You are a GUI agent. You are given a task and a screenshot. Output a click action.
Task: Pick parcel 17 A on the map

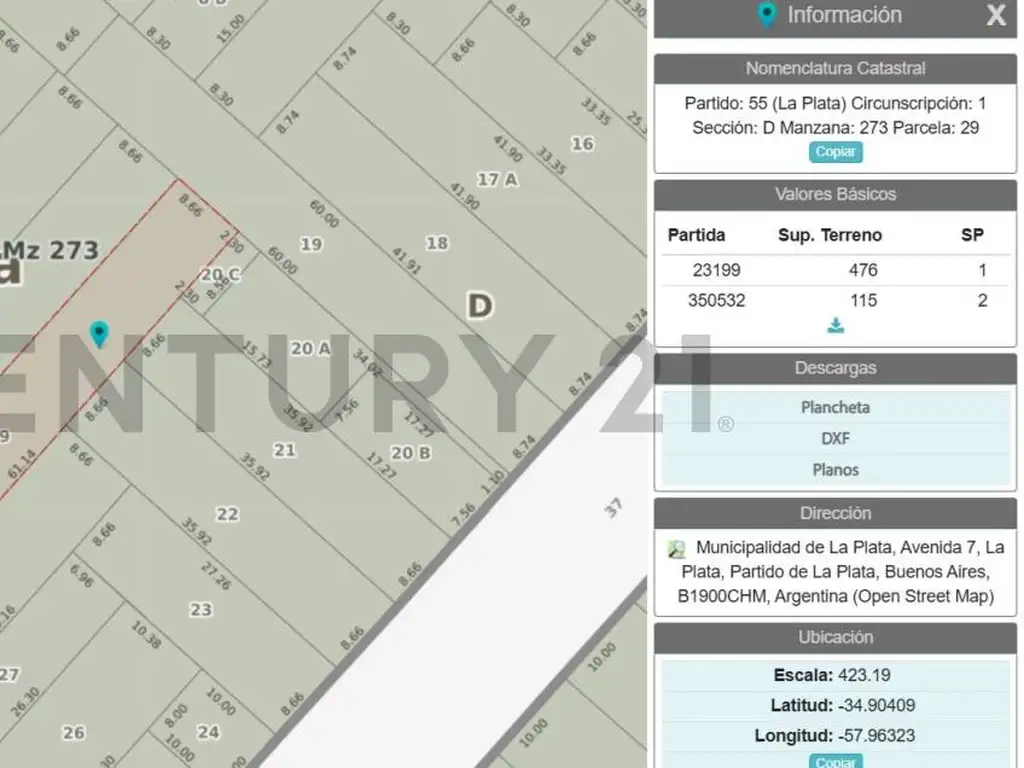pyautogui.click(x=497, y=180)
